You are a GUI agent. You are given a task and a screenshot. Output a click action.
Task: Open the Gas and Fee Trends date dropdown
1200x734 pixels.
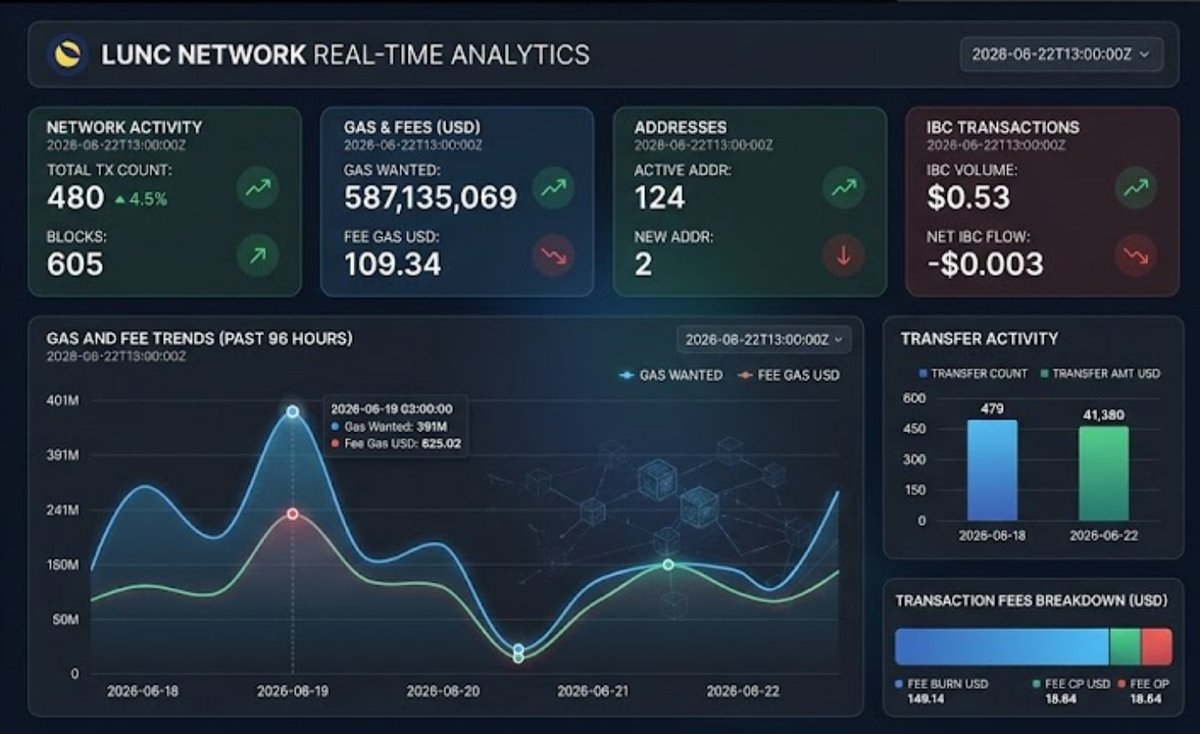tap(764, 340)
